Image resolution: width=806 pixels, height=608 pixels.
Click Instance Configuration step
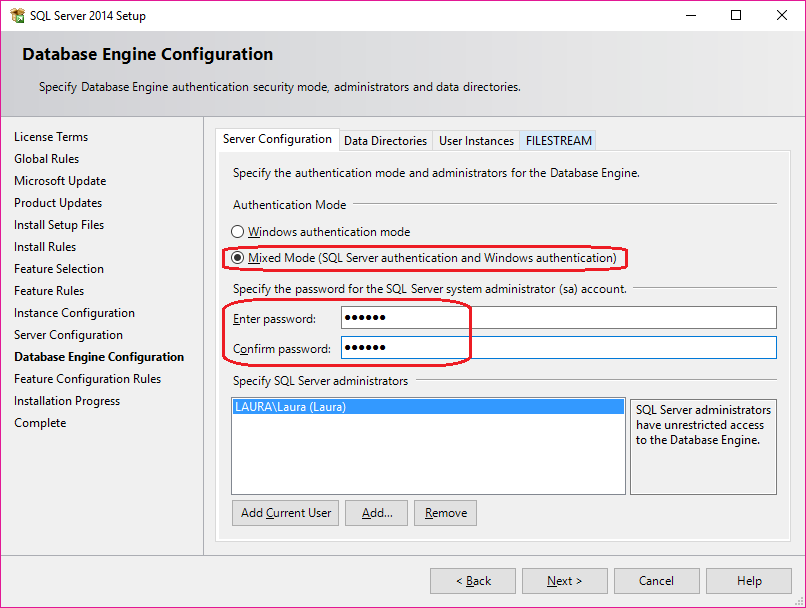(x=75, y=313)
